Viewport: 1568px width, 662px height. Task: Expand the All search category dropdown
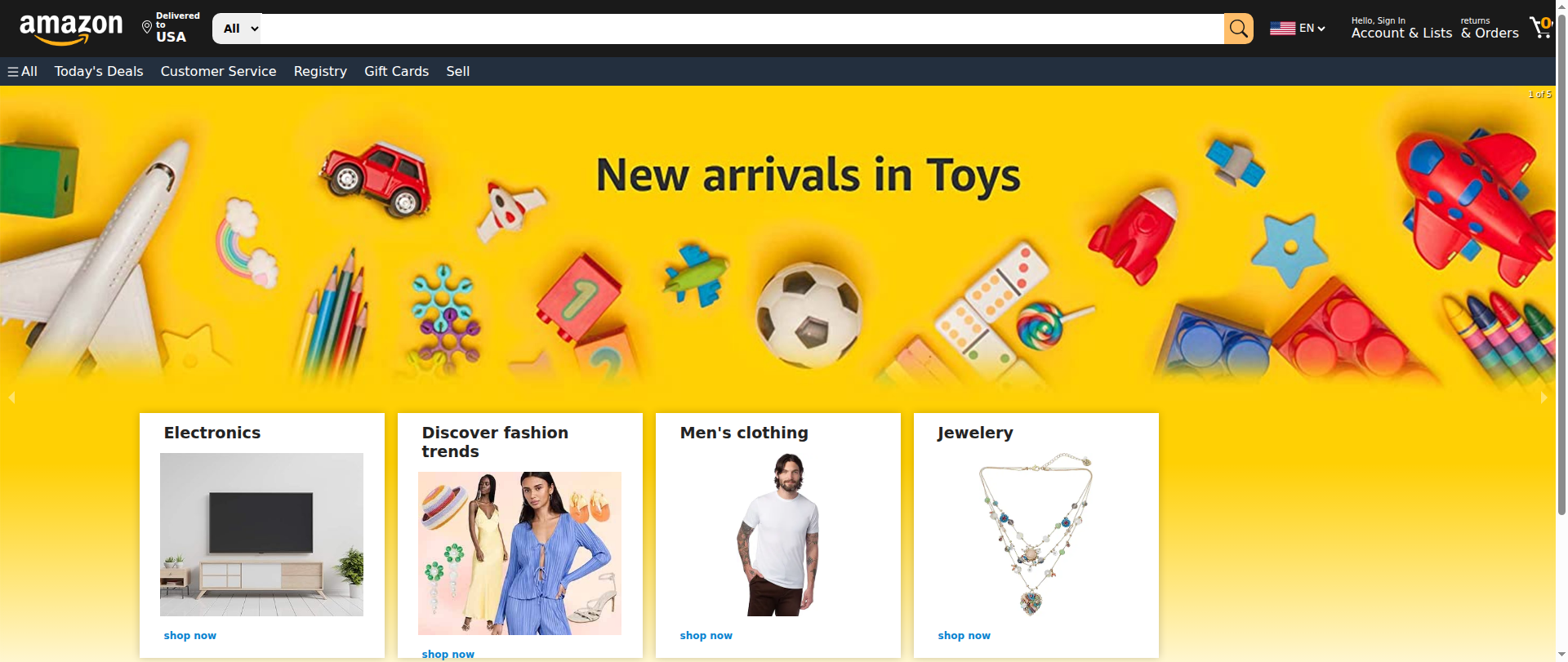(238, 29)
